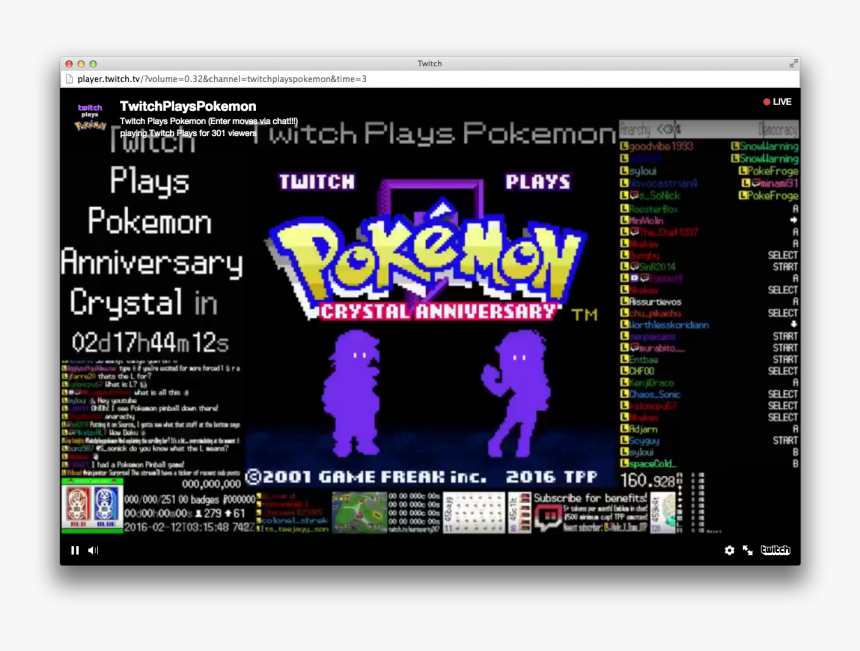Enter window full screen via title bar arrows
The height and width of the screenshot is (651, 860).
793,64
